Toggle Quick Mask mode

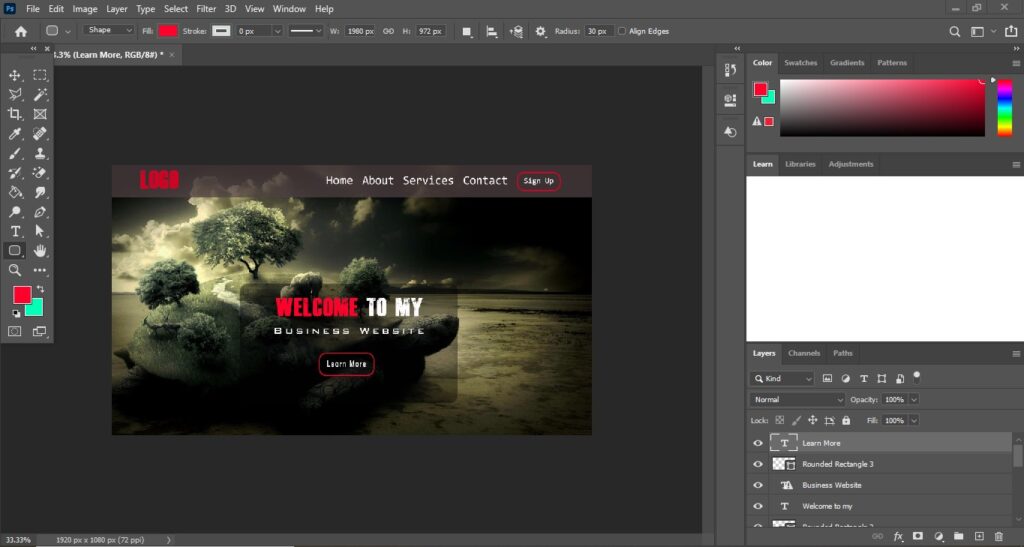pyautogui.click(x=14, y=332)
